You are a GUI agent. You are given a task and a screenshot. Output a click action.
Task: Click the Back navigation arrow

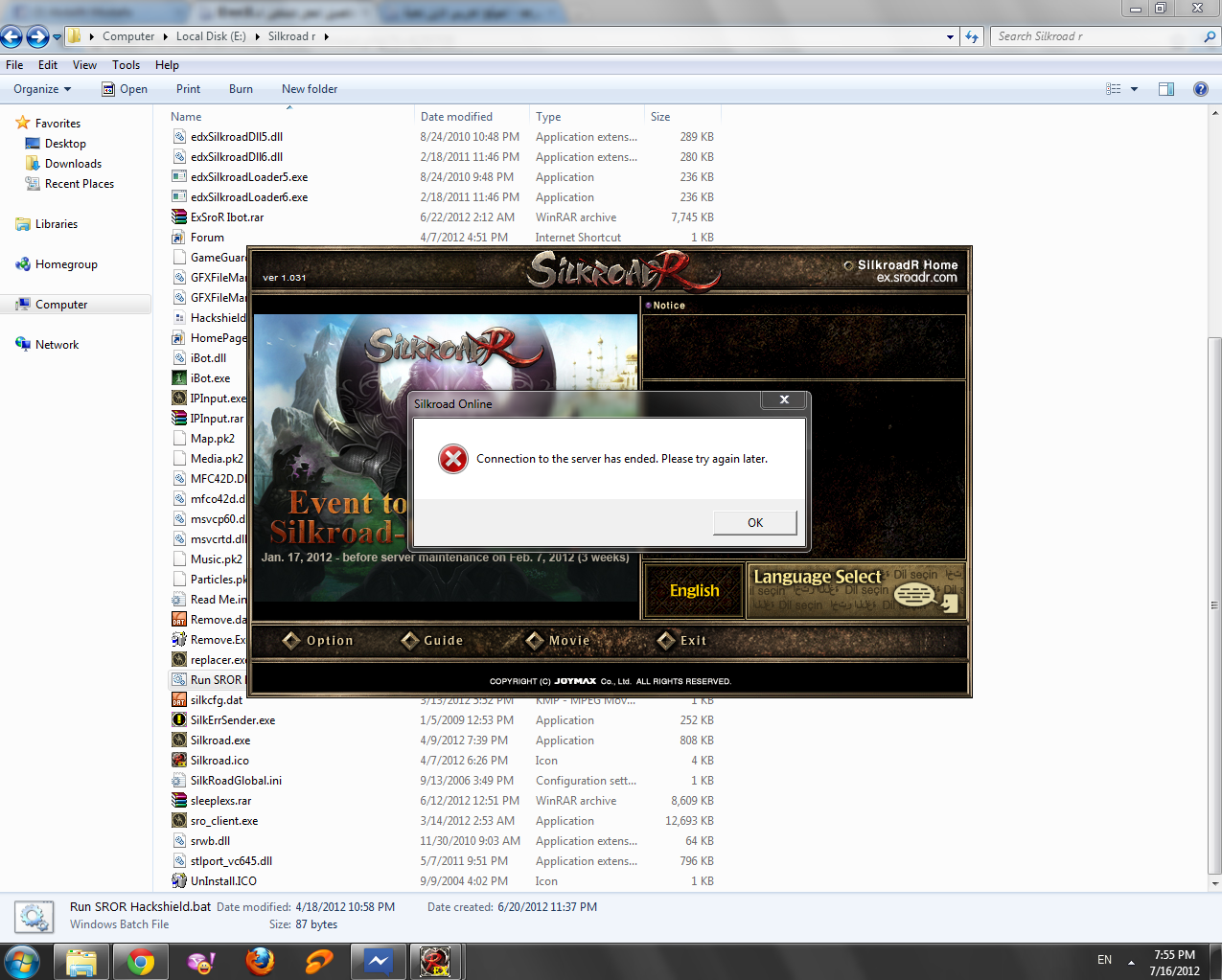pyautogui.click(x=12, y=36)
